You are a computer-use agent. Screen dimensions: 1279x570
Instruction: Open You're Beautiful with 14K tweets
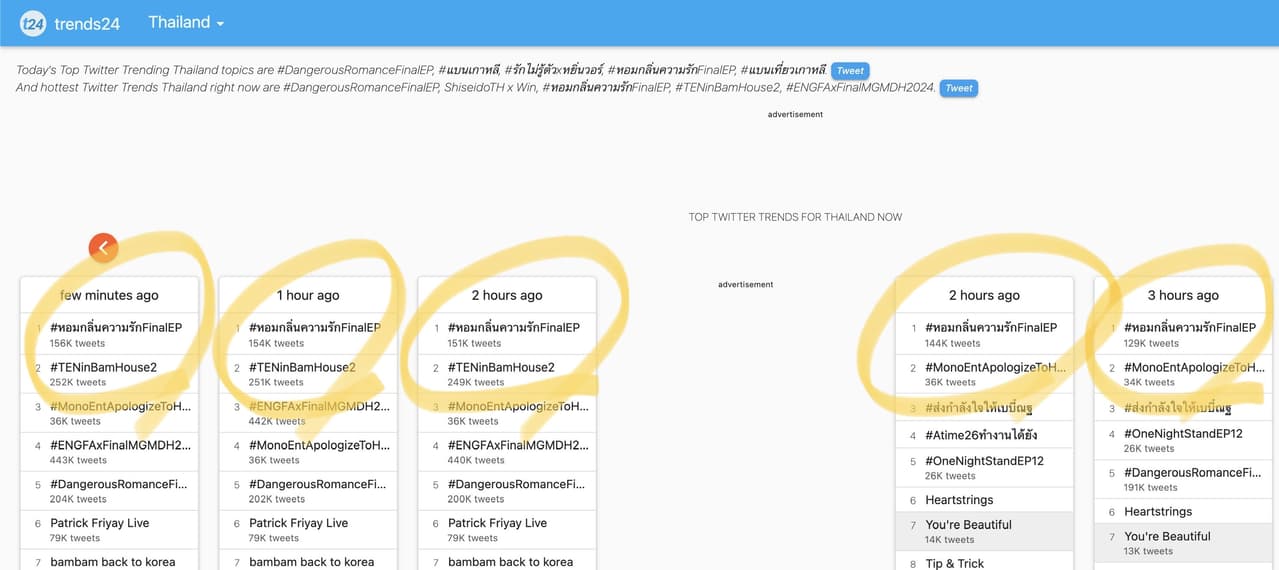pos(968,525)
